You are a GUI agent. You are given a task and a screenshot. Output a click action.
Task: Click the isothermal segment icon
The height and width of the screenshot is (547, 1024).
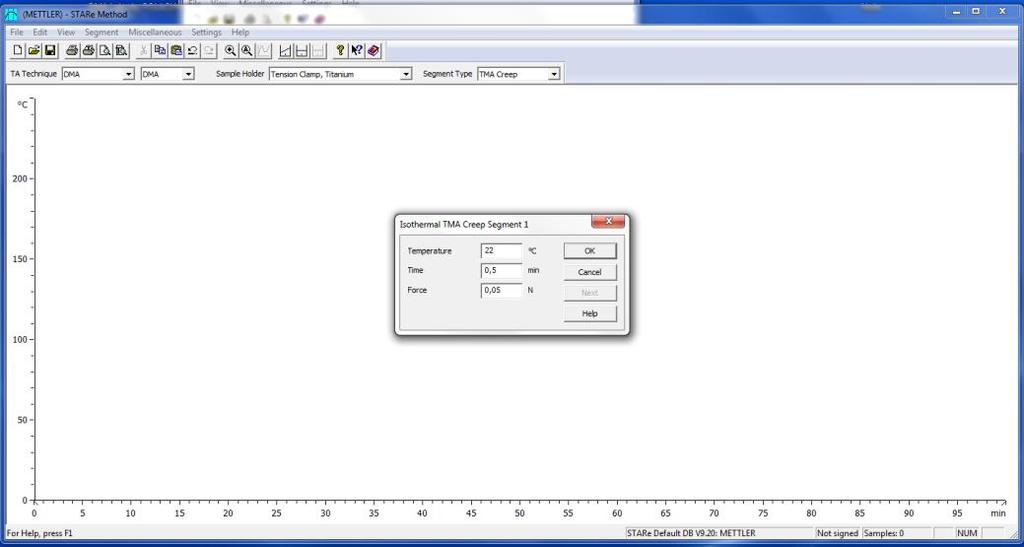click(302, 50)
